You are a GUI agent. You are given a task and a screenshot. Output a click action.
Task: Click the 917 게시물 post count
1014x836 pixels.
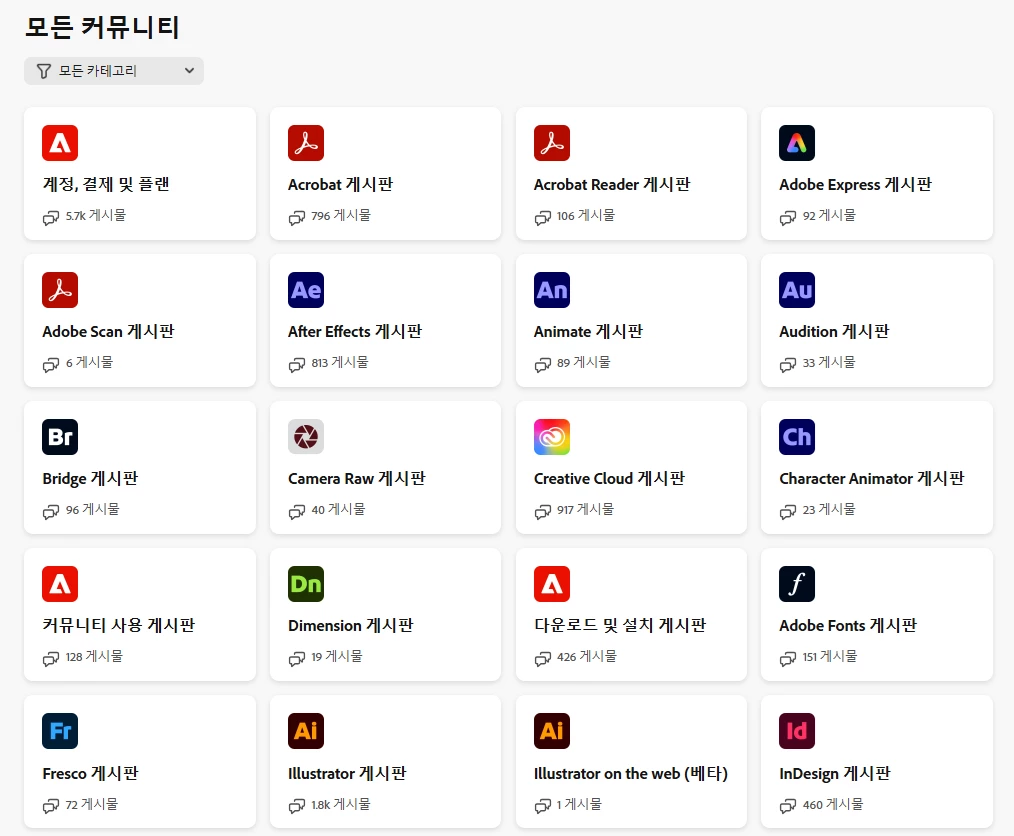pyautogui.click(x=585, y=509)
